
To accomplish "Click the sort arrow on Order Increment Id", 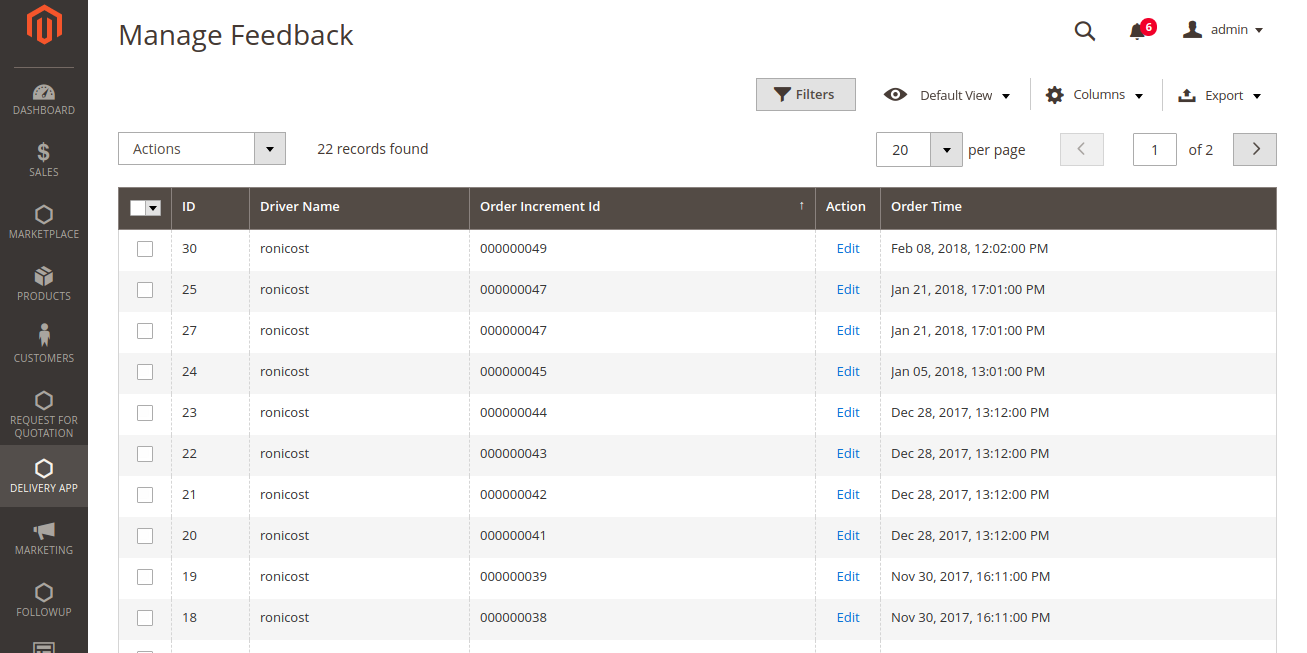I will (x=801, y=206).
